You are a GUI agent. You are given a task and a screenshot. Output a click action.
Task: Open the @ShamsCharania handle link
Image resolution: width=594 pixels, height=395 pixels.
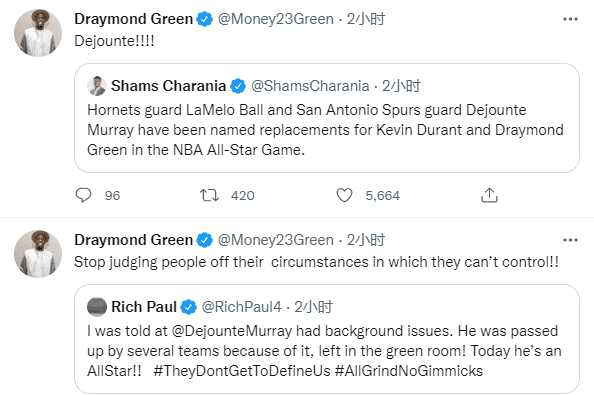(x=310, y=86)
